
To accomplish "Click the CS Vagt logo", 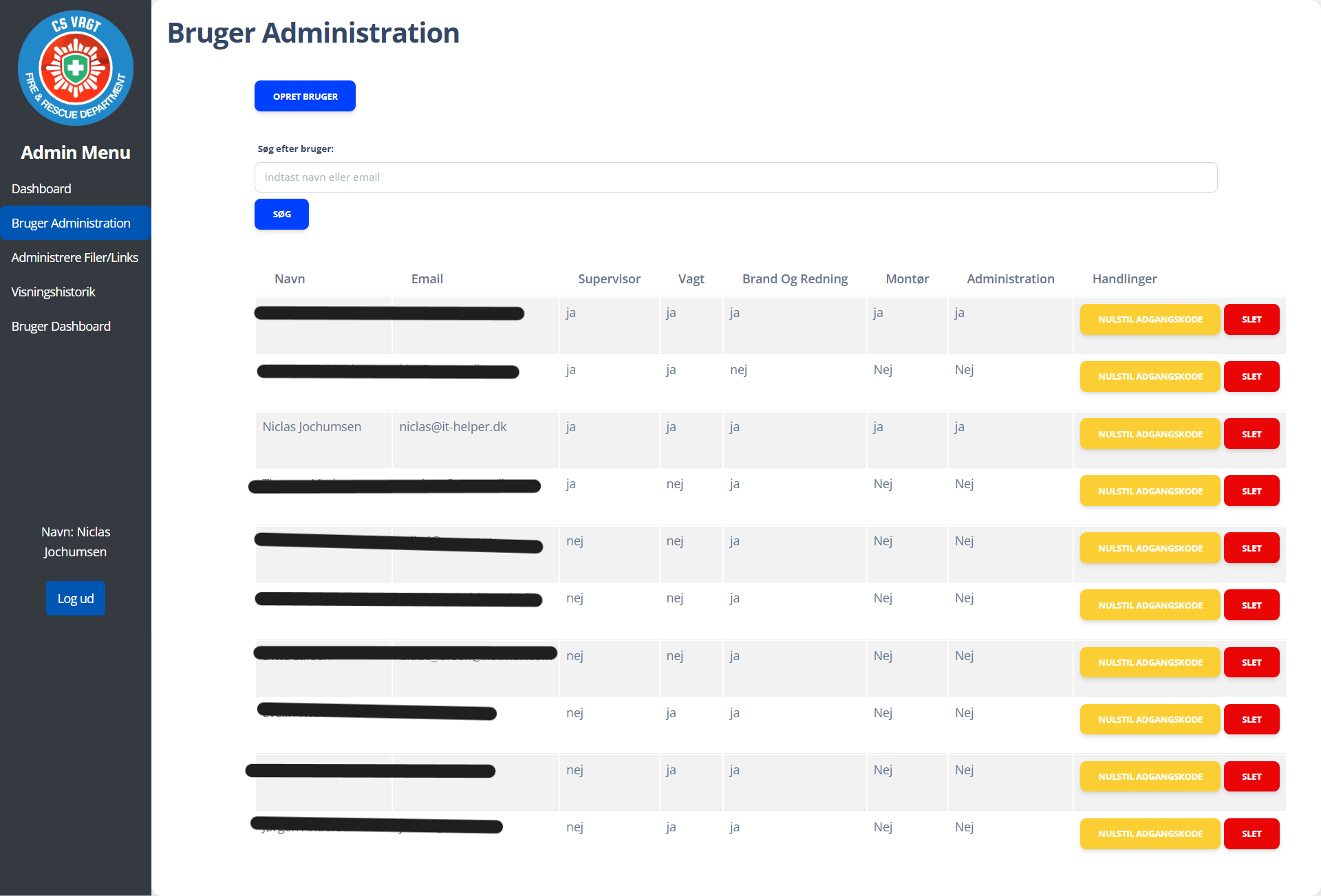I will [x=76, y=67].
